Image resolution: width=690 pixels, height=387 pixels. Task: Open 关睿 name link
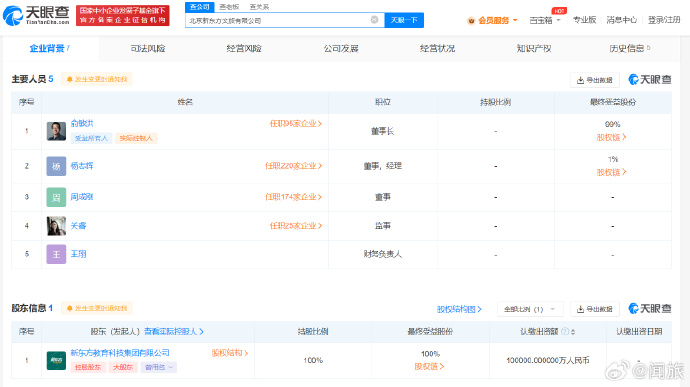pos(78,226)
